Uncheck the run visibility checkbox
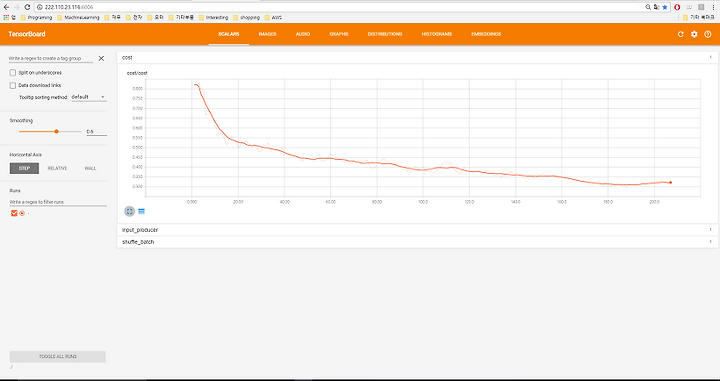720x381 pixels. coord(14,213)
